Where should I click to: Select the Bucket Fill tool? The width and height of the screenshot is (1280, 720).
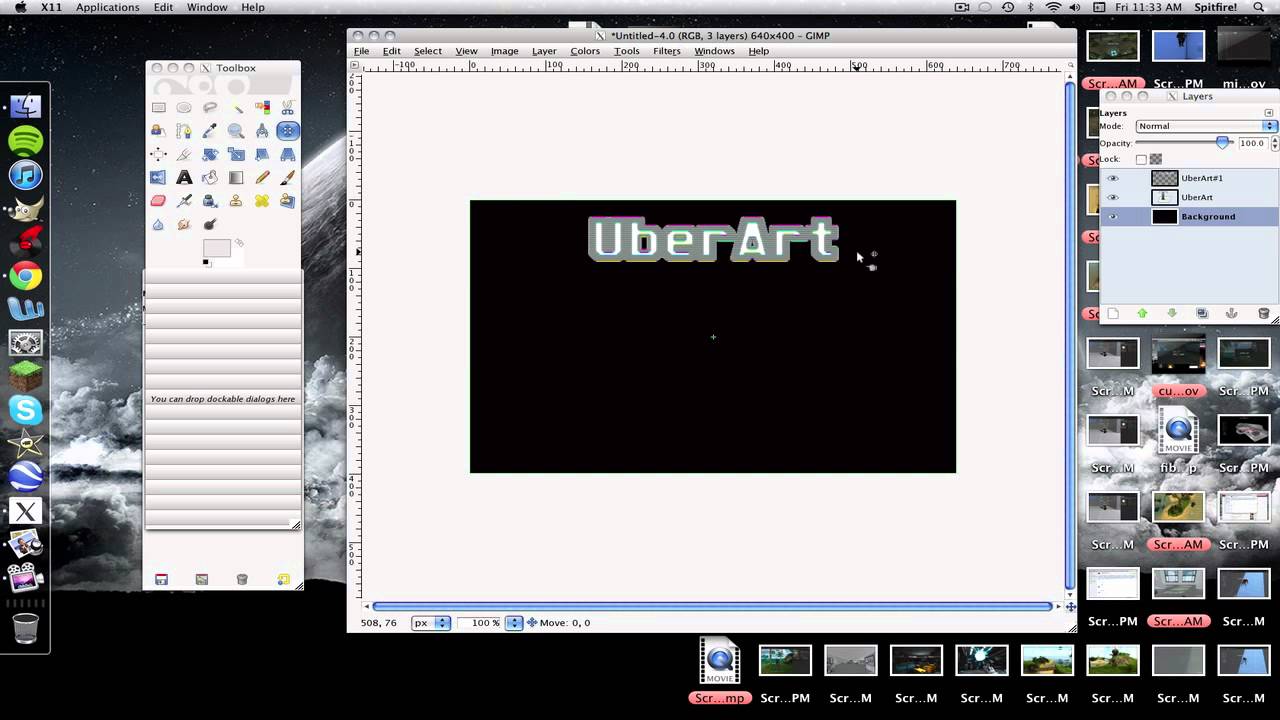210,177
